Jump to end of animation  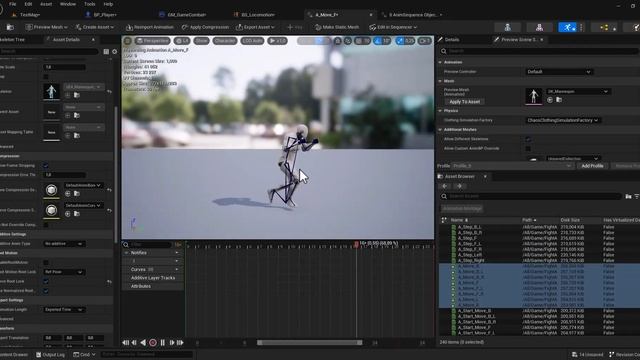(x=180, y=343)
